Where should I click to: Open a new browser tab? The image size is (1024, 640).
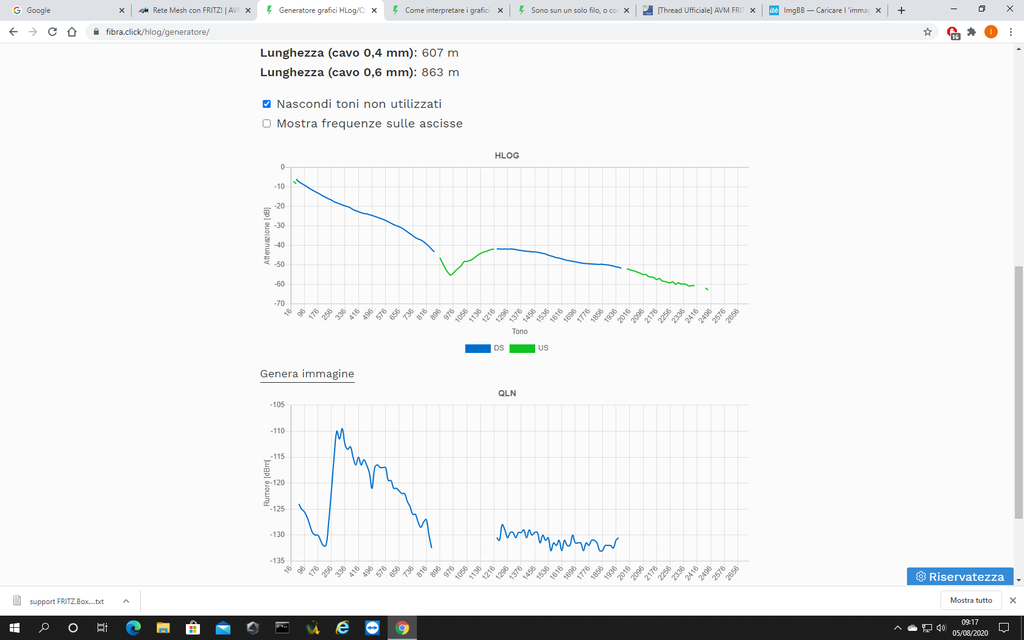pos(901,10)
